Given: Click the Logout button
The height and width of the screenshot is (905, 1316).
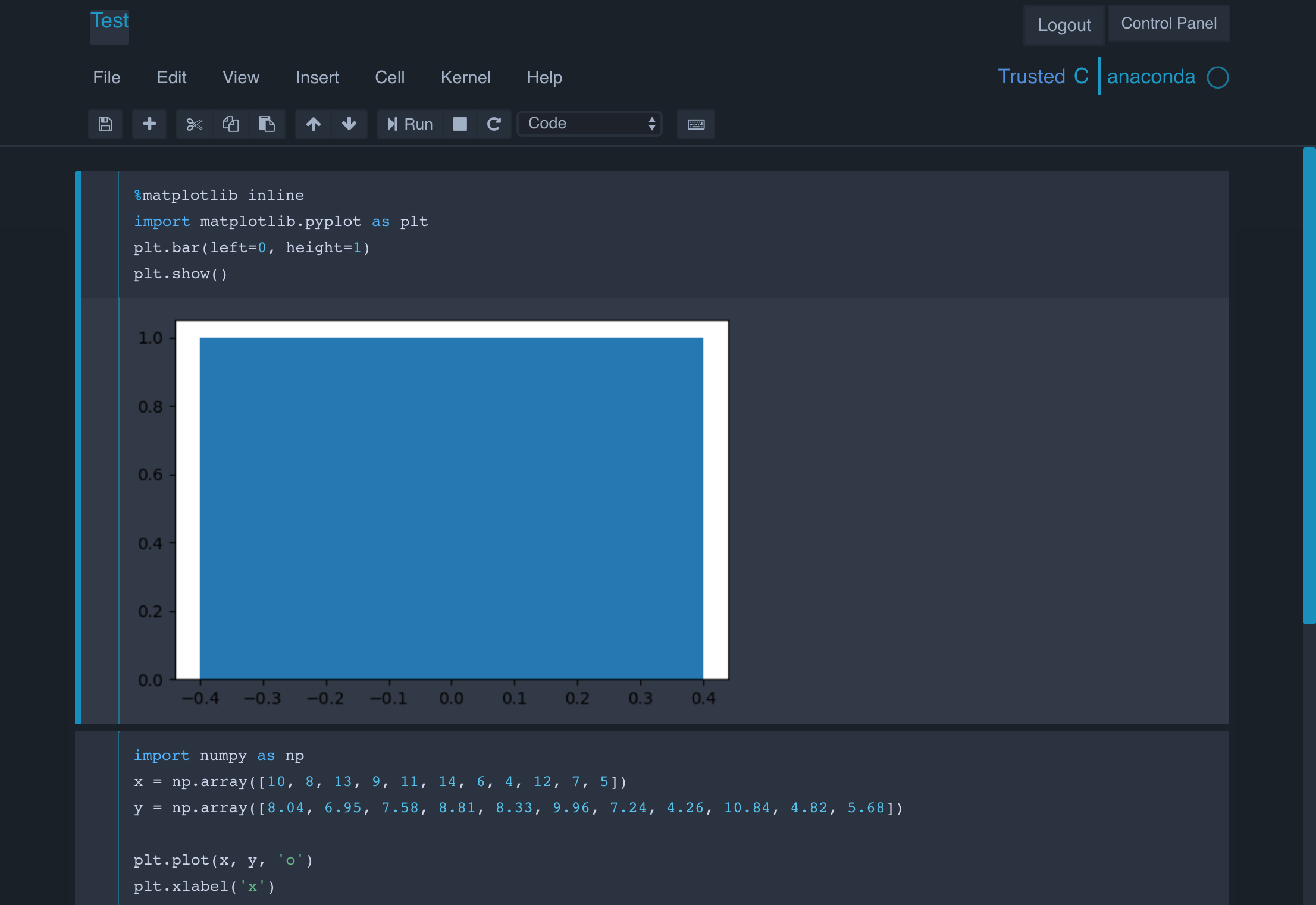Looking at the screenshot, I should click(1064, 25).
